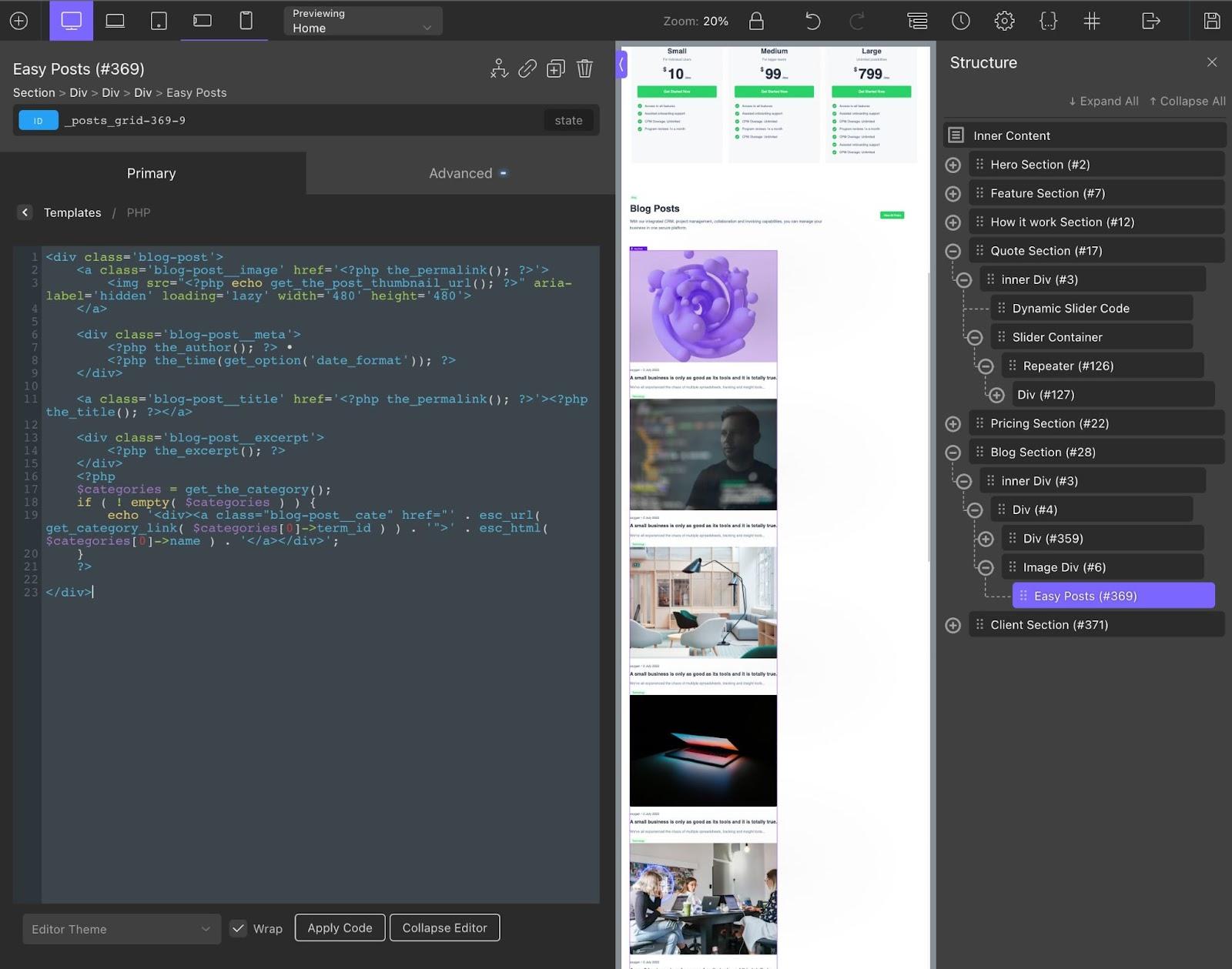Click the Section breadcrumb link
Screen dimensions: 1232x969
pyautogui.click(x=34, y=92)
